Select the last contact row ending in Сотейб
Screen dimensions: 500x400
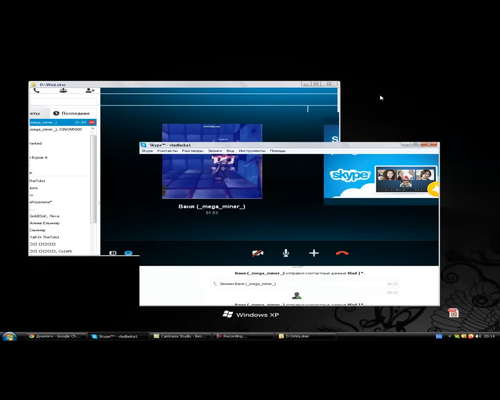tap(59, 251)
